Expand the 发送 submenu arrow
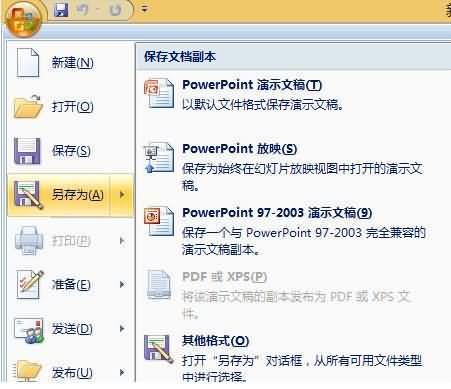Image resolution: width=451 pixels, height=389 pixels. [x=122, y=329]
